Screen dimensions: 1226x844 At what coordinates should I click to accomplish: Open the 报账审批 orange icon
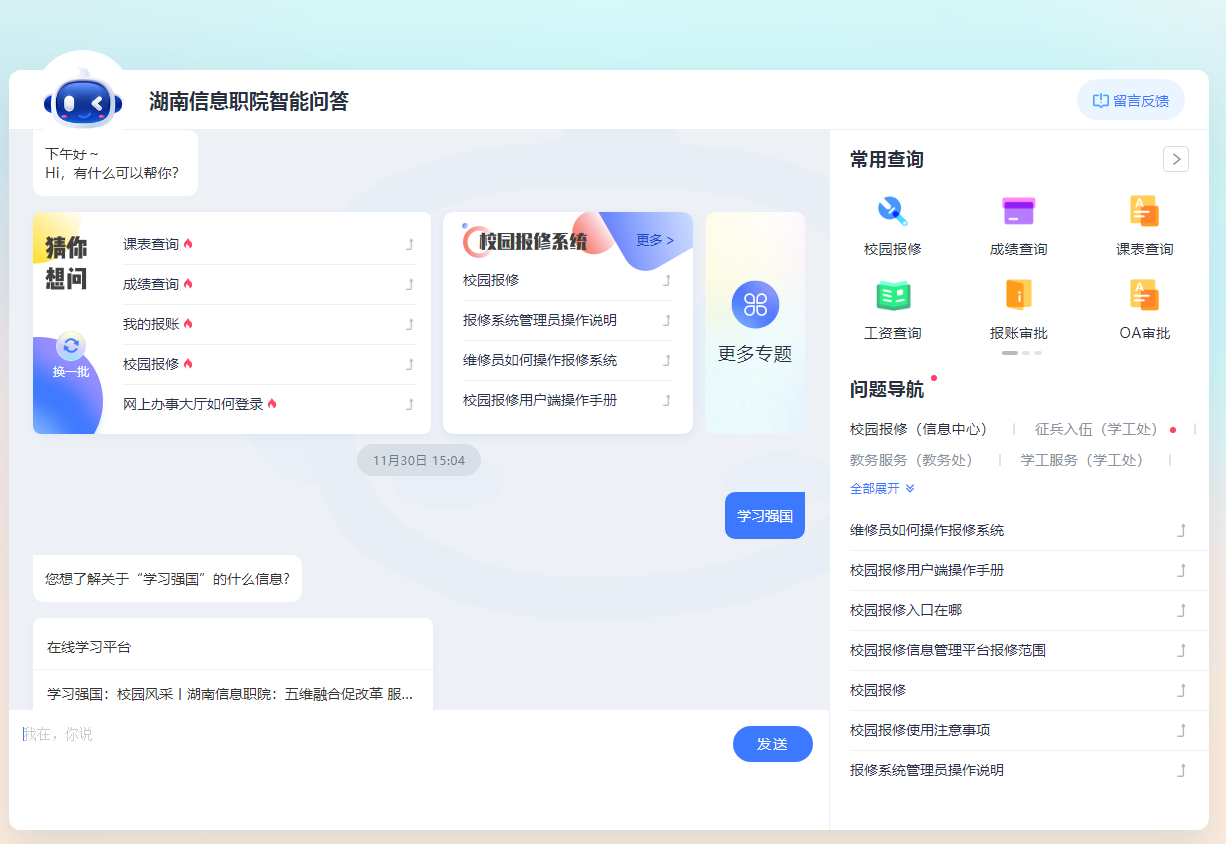1018,295
